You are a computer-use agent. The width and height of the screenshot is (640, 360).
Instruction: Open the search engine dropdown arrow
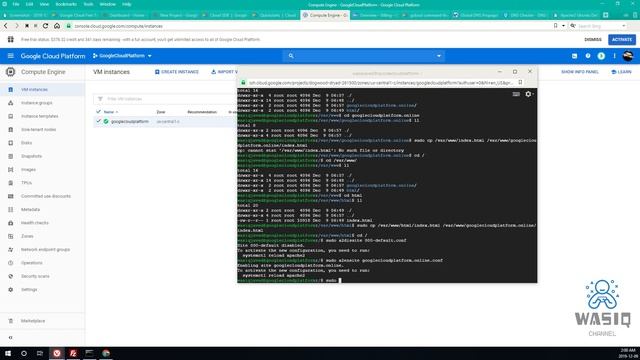point(623,26)
